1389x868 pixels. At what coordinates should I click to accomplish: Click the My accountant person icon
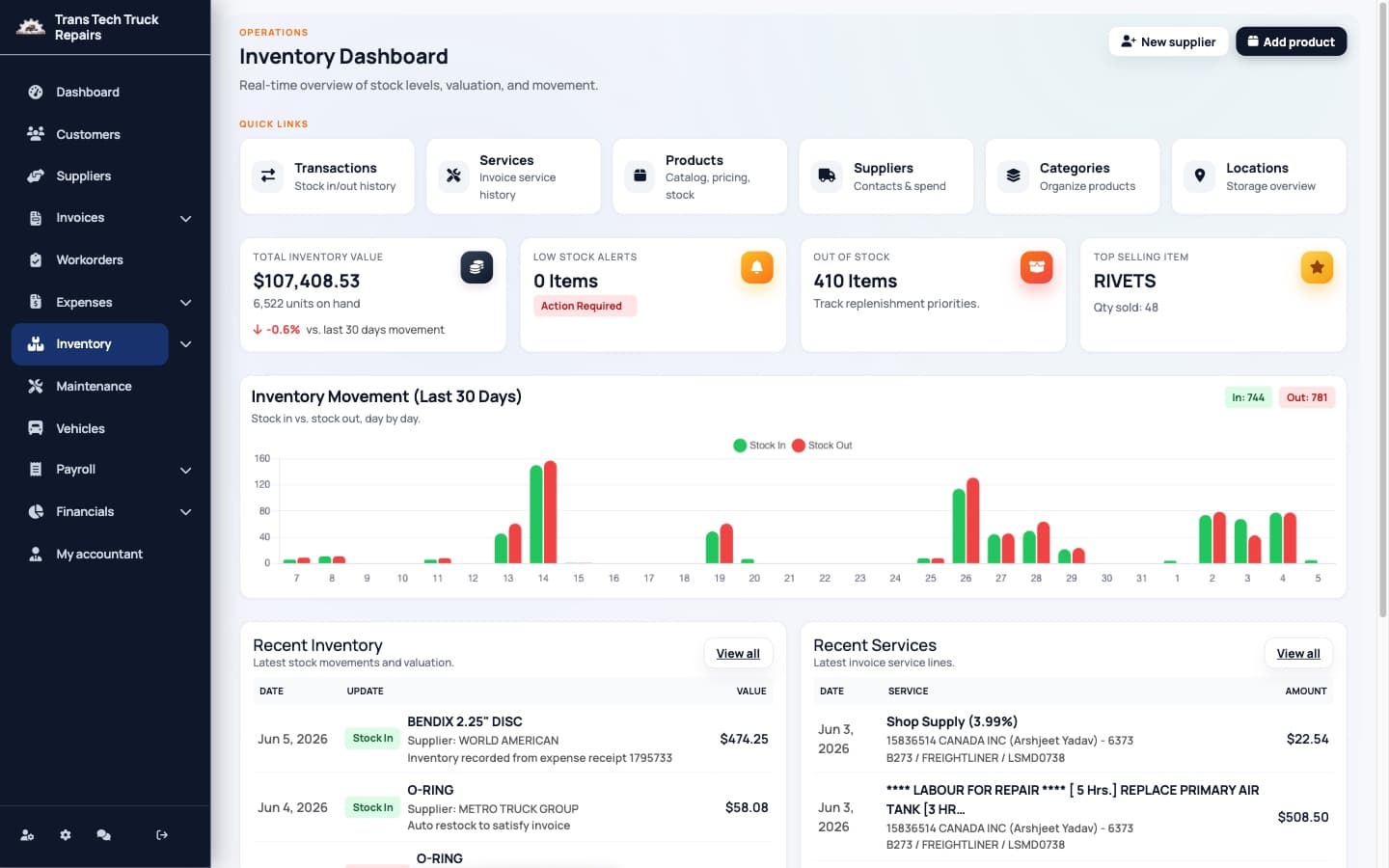coord(36,555)
